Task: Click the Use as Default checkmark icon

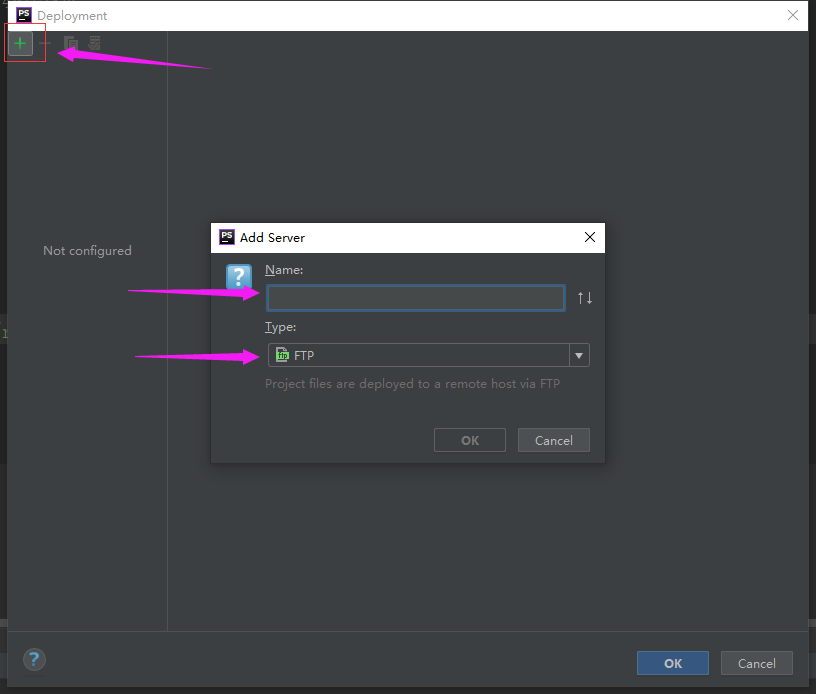Action: tap(95, 43)
